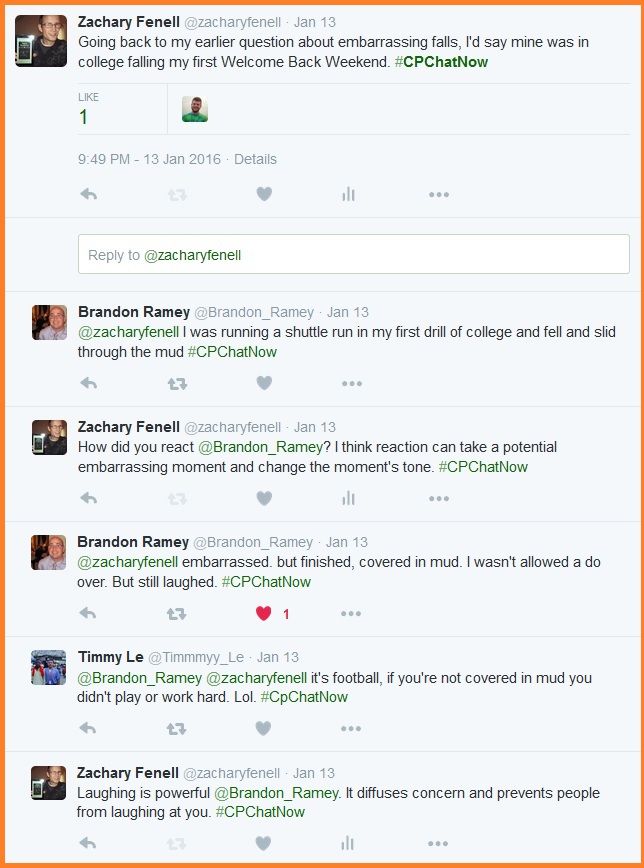
Task: Open more options on shuttle run tweet
Action: (x=351, y=383)
